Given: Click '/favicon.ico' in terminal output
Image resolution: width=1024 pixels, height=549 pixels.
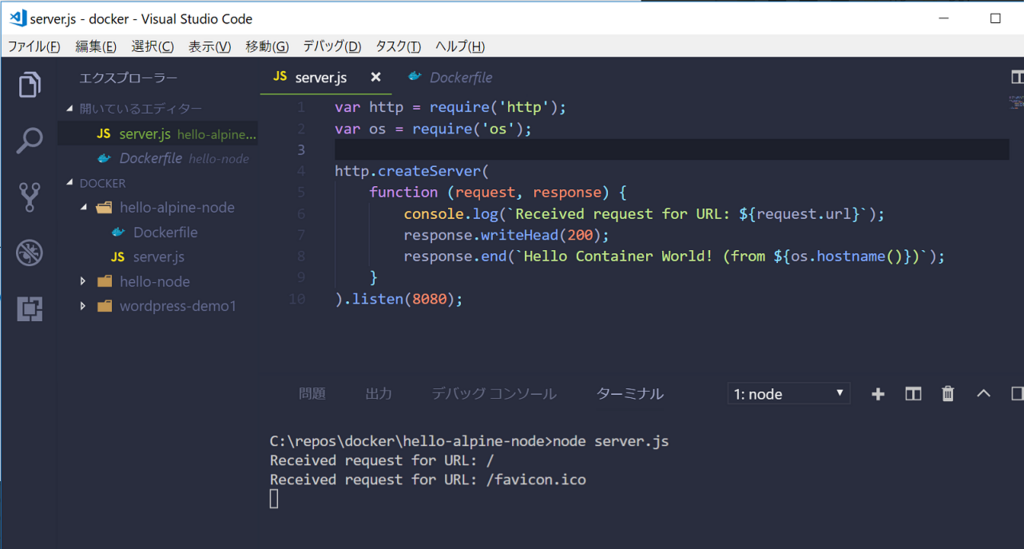Looking at the screenshot, I should pos(536,480).
